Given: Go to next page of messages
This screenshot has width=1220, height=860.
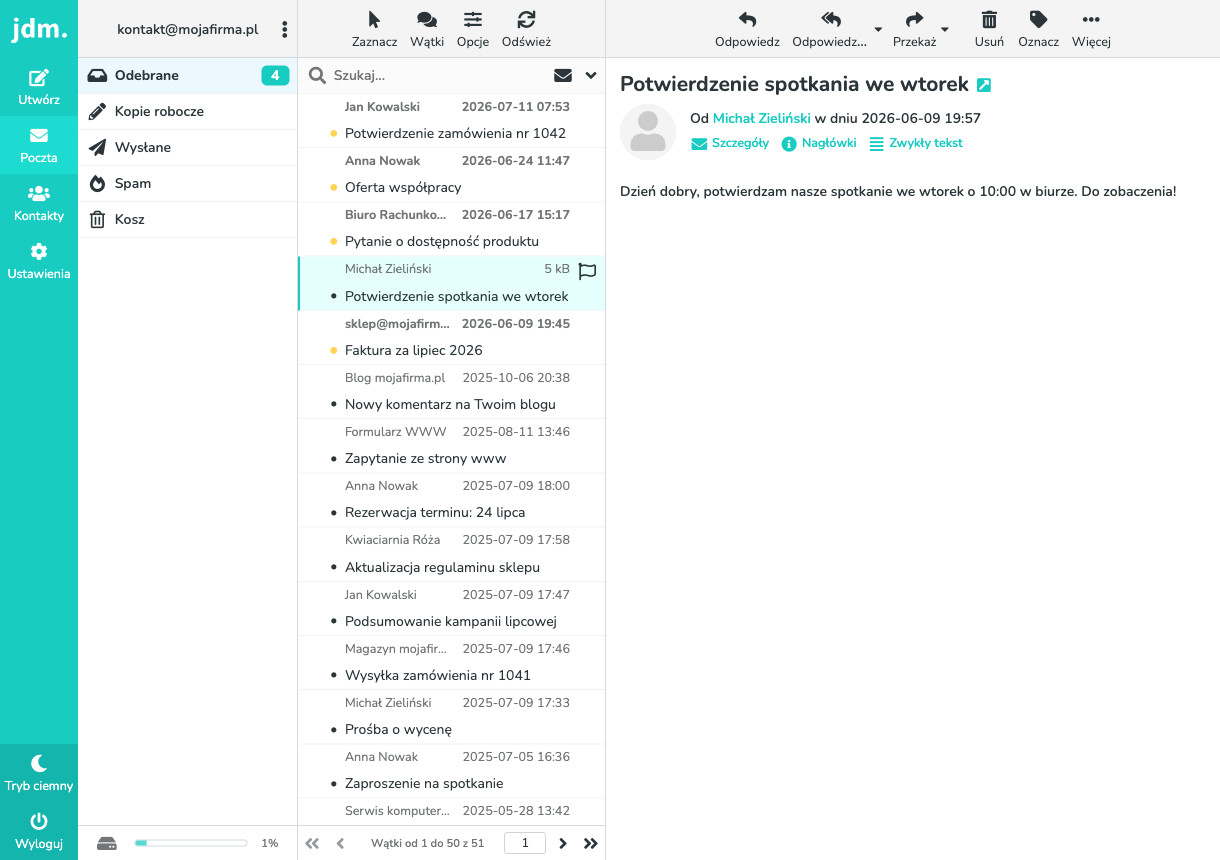Looking at the screenshot, I should [563, 843].
